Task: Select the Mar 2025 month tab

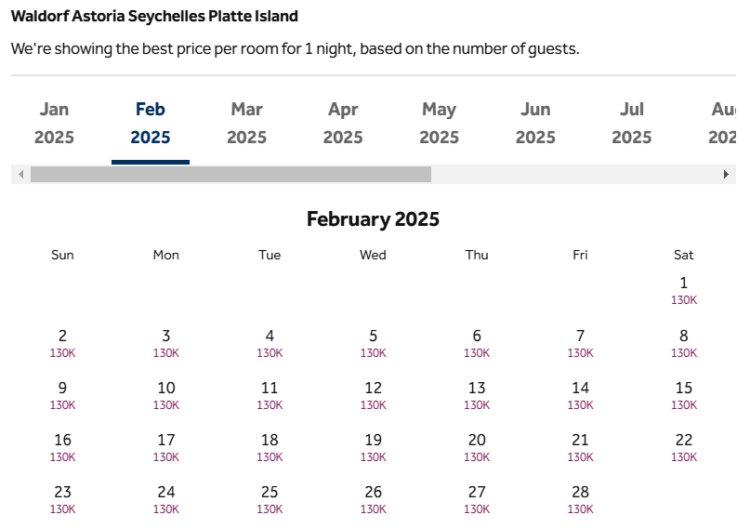Action: pyautogui.click(x=247, y=123)
